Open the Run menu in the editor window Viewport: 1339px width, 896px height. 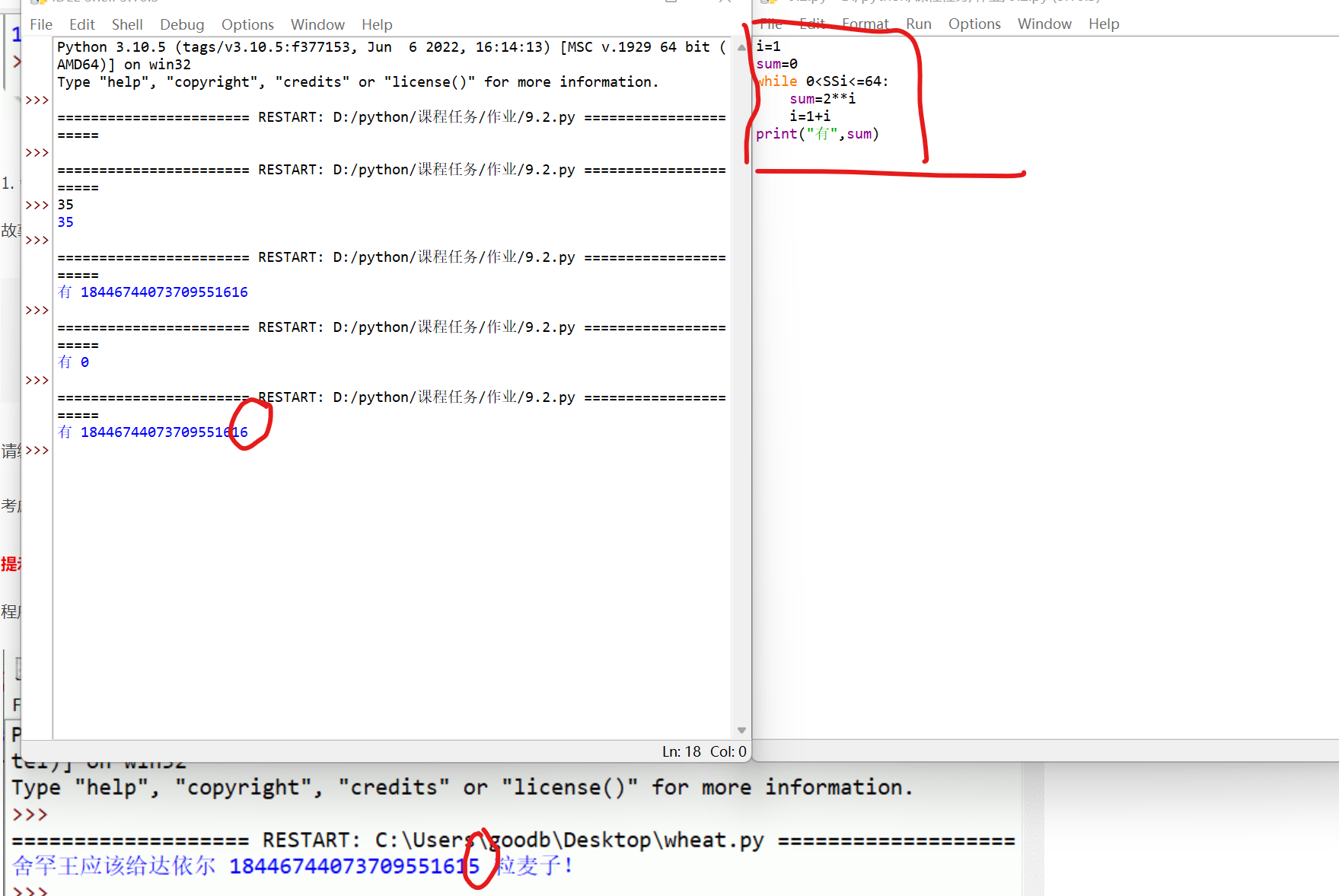pos(919,24)
